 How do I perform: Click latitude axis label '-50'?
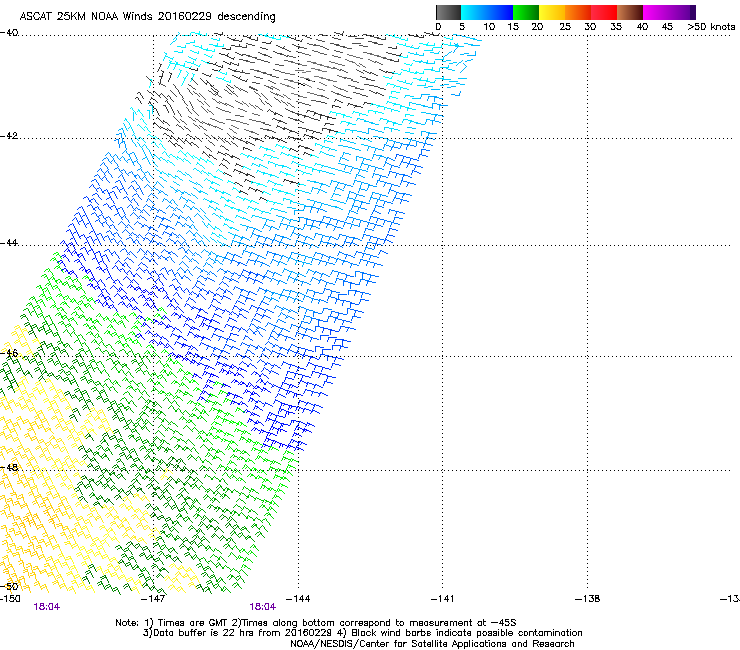point(9,586)
